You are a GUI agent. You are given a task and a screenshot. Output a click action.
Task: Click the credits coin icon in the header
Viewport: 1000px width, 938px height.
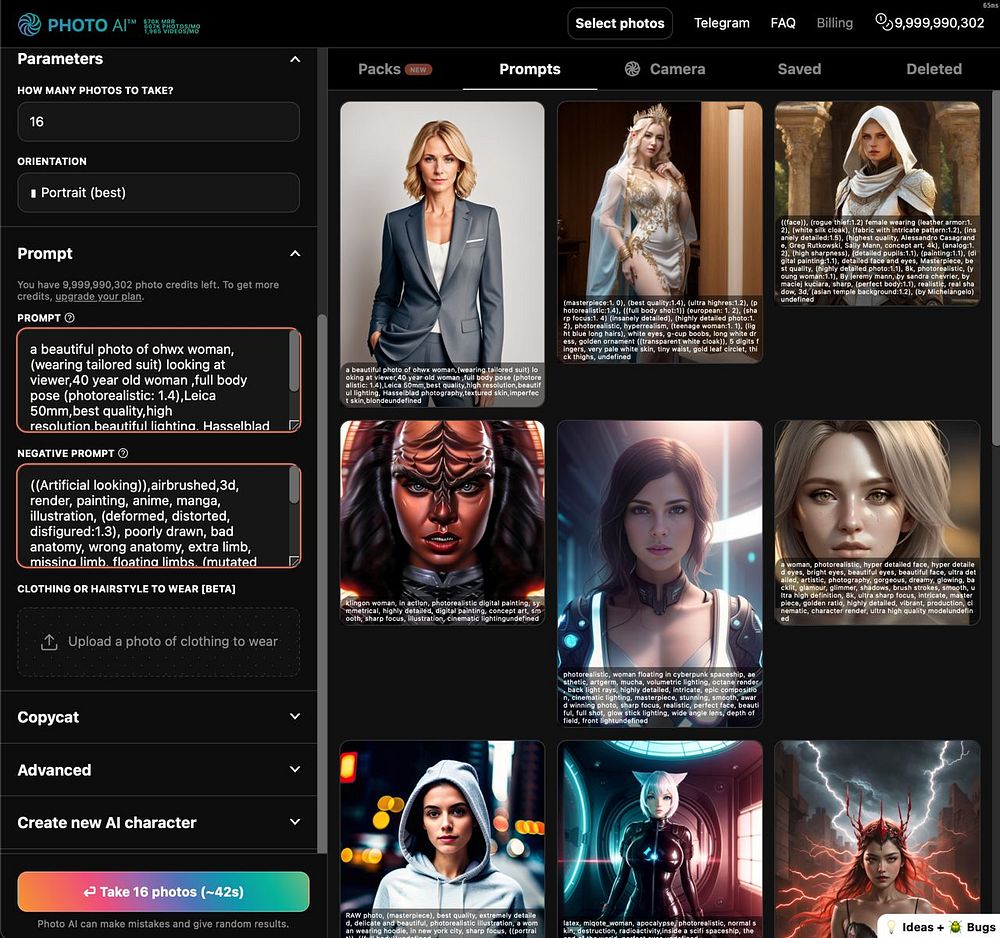click(883, 22)
